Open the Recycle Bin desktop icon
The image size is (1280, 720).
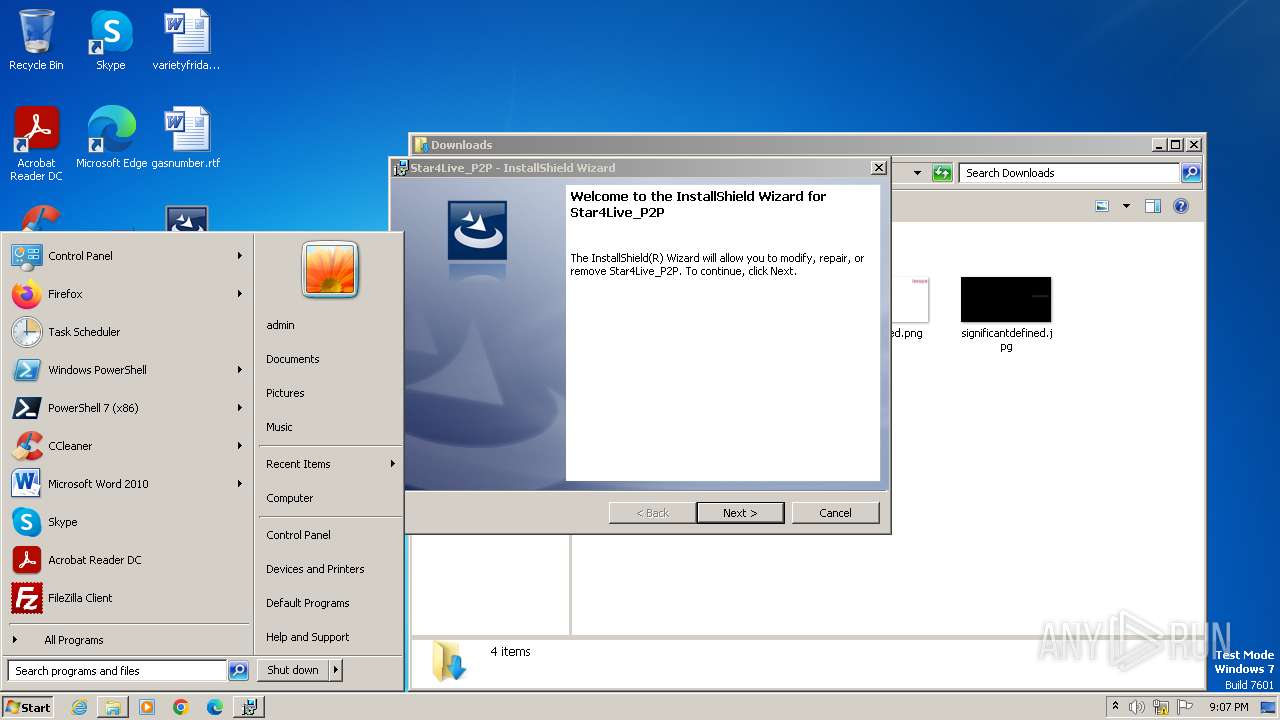[x=36, y=40]
